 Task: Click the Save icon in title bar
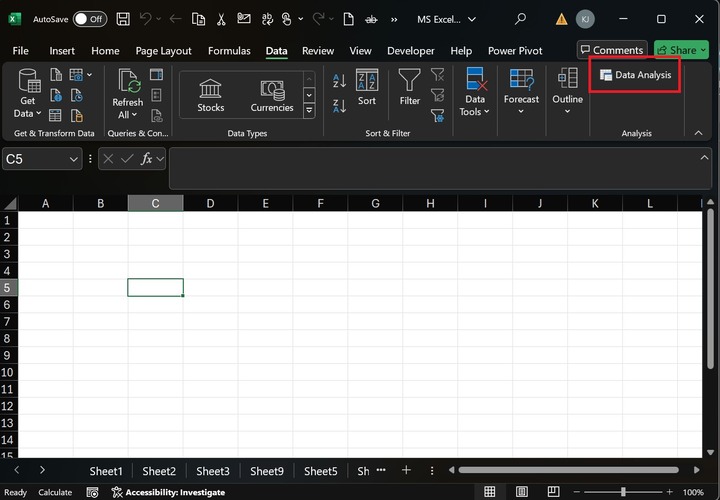[122, 19]
